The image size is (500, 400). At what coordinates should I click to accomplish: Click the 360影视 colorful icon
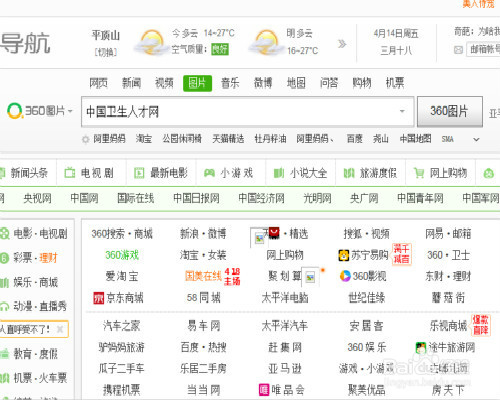pyautogui.click(x=345, y=276)
